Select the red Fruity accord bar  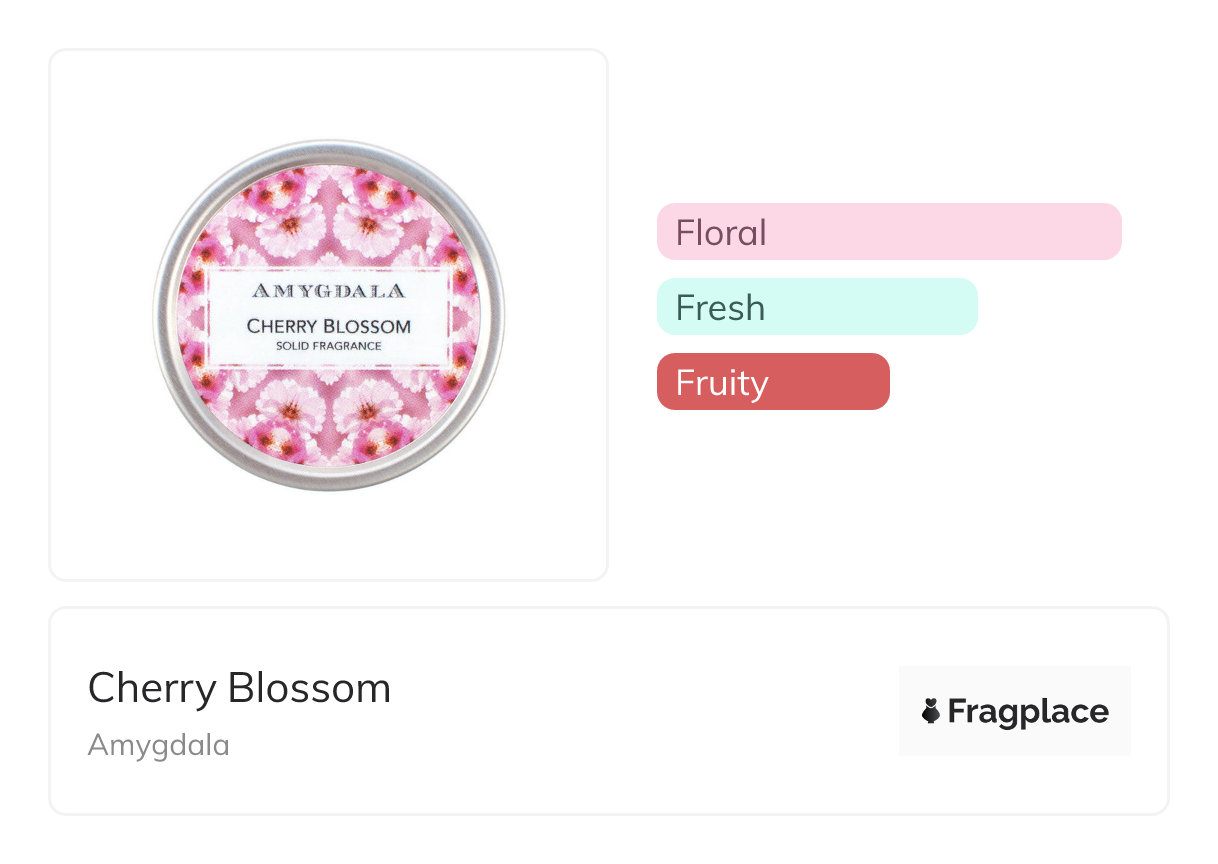click(772, 382)
